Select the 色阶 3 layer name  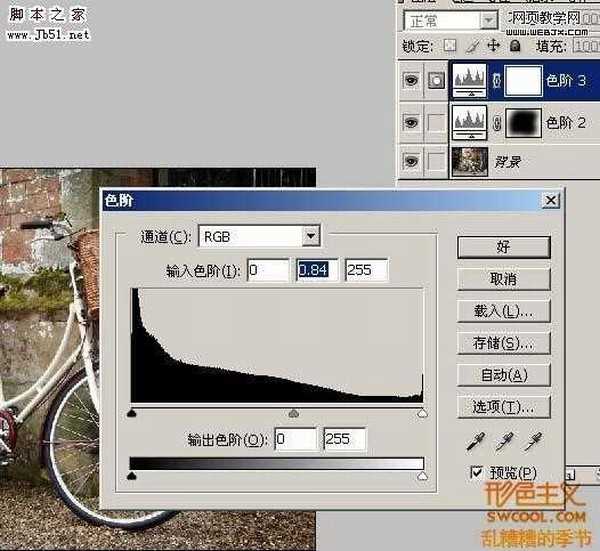(x=566, y=81)
